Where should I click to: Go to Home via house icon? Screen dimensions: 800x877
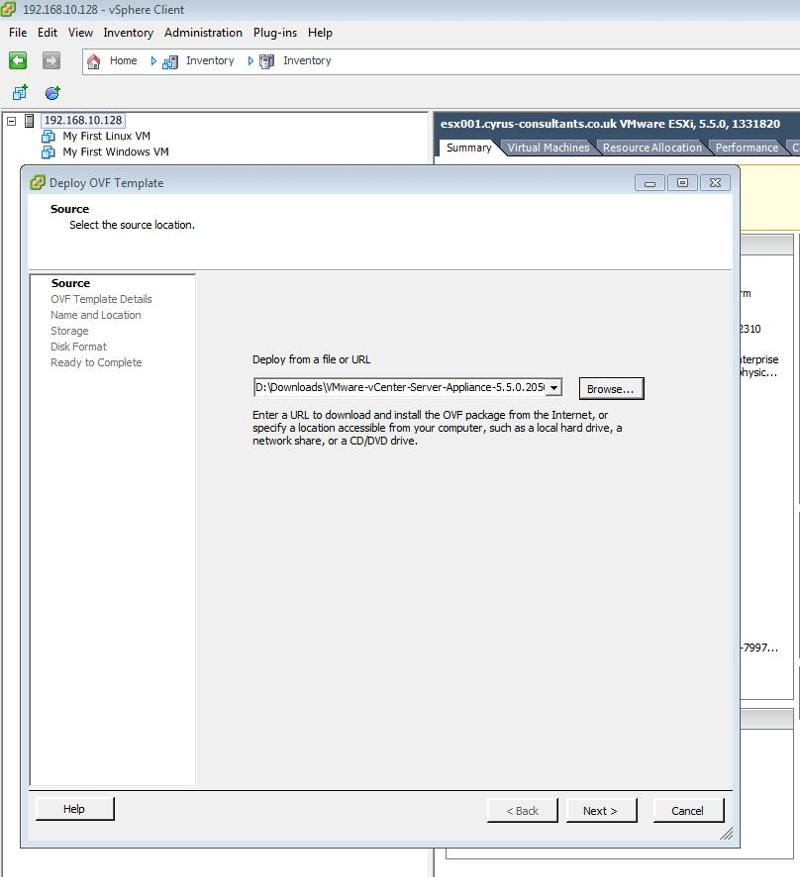(93, 61)
